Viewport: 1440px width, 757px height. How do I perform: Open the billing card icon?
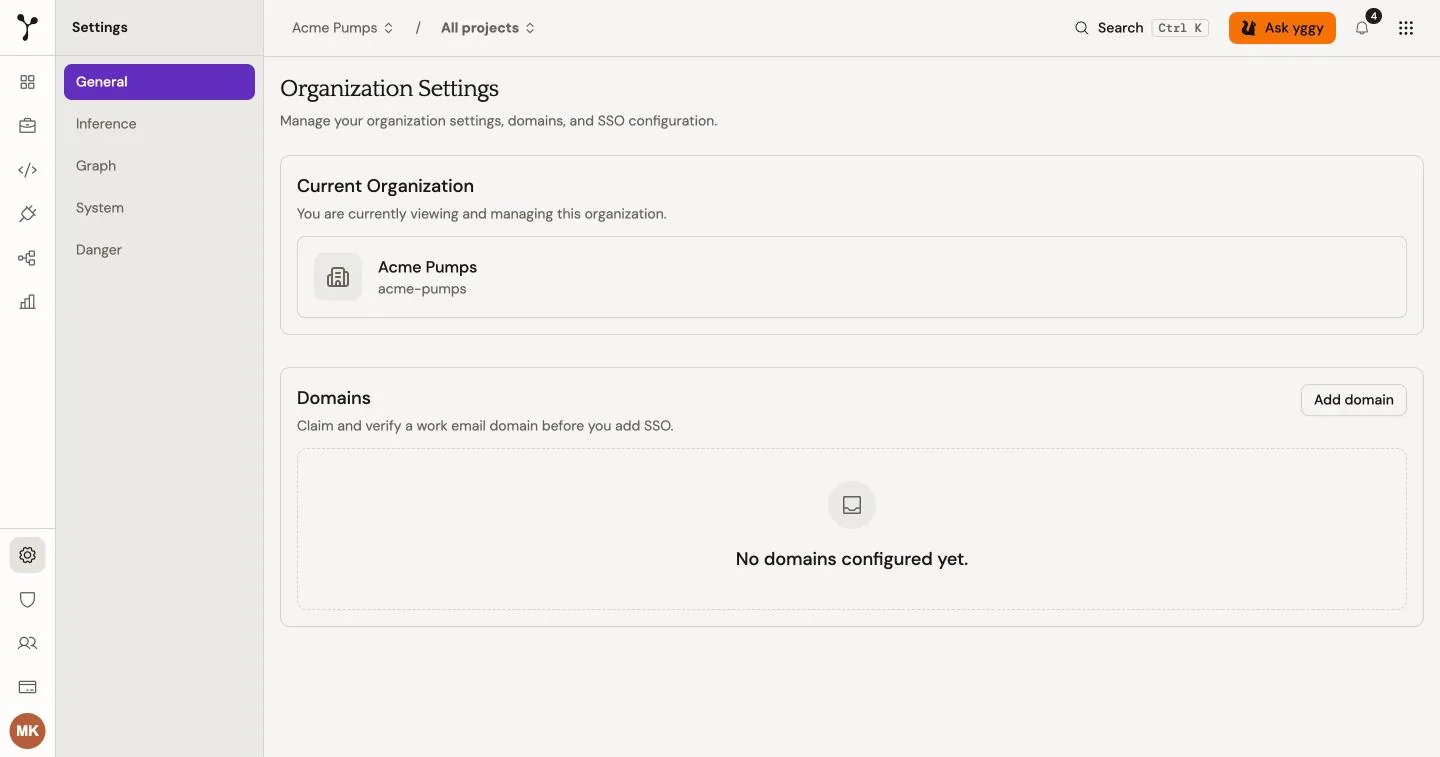(x=27, y=687)
